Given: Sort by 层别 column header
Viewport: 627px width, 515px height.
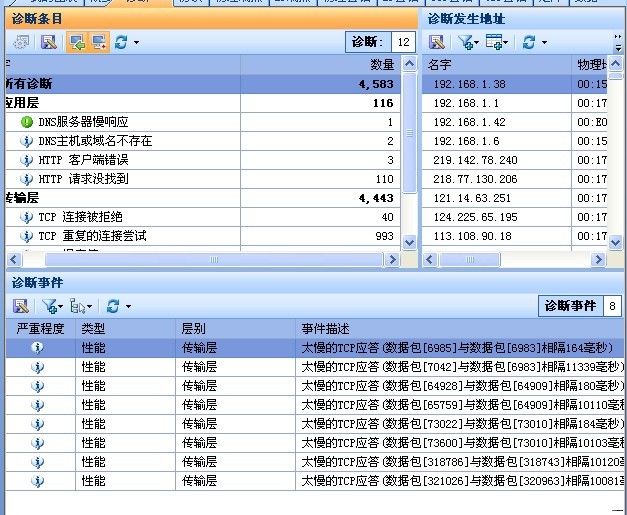Looking at the screenshot, I should coord(236,329).
